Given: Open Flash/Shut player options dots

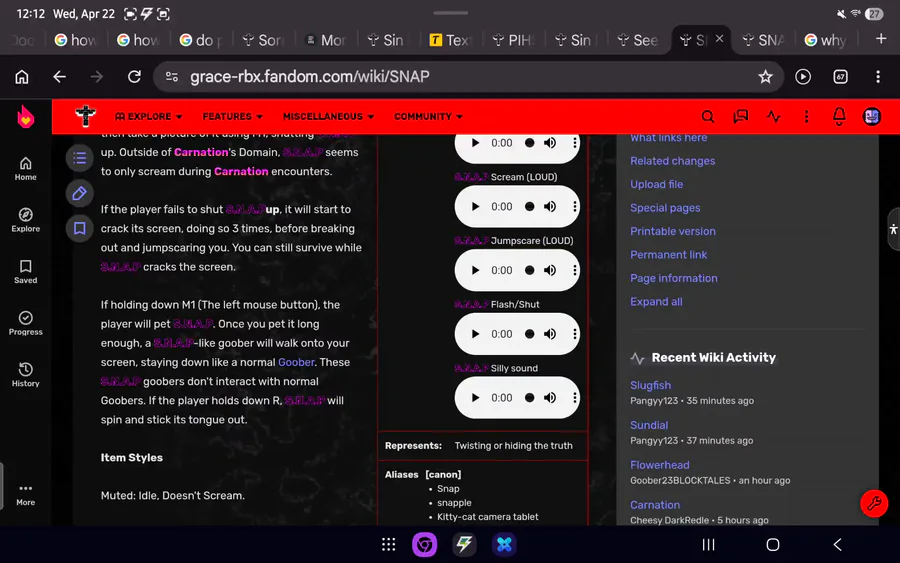Looking at the screenshot, I should pyautogui.click(x=574, y=334).
